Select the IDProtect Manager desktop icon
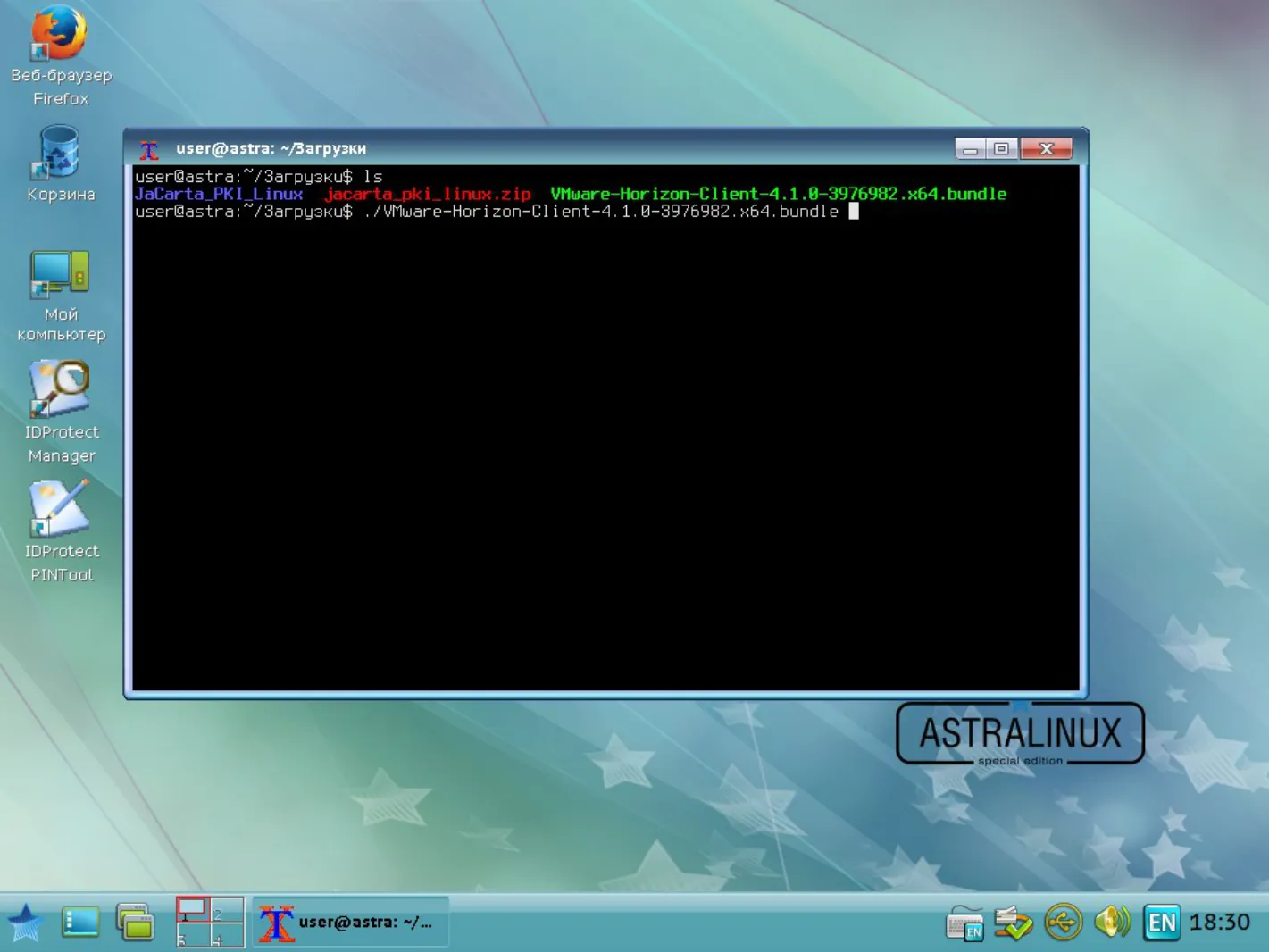 click(61, 412)
